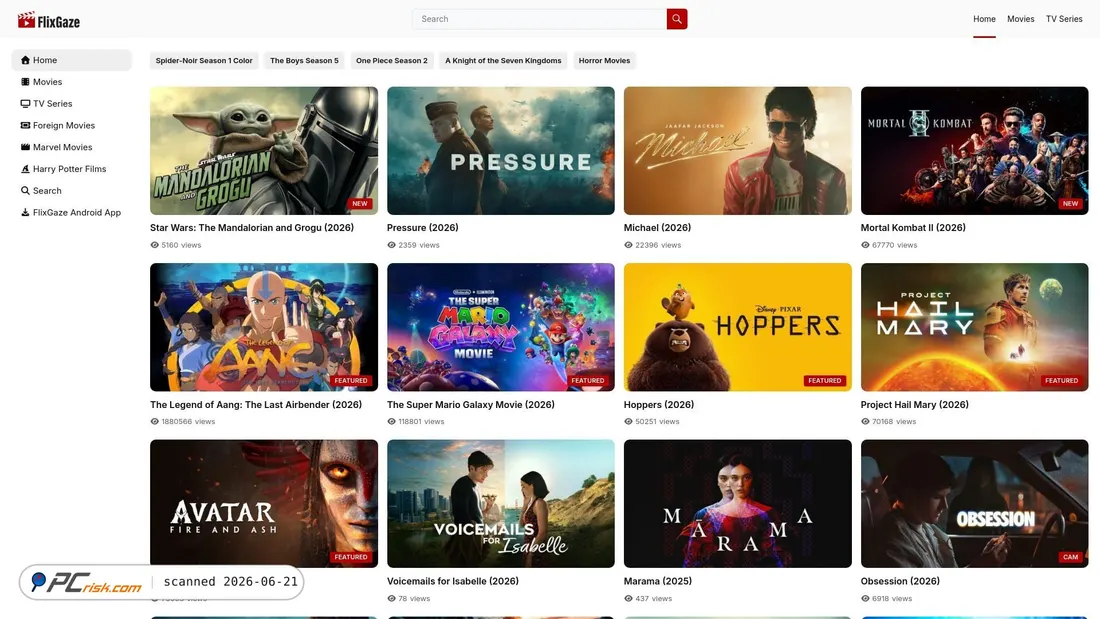
Task: Click the Legend of Aang poster thumbnail
Action: click(264, 327)
